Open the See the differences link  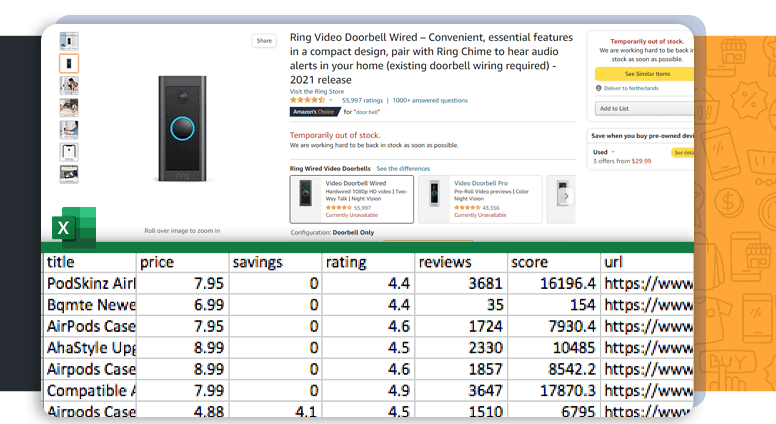click(403, 169)
